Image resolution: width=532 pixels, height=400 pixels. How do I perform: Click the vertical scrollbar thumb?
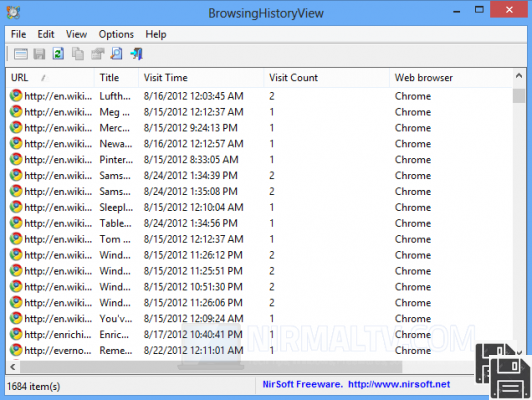519,96
